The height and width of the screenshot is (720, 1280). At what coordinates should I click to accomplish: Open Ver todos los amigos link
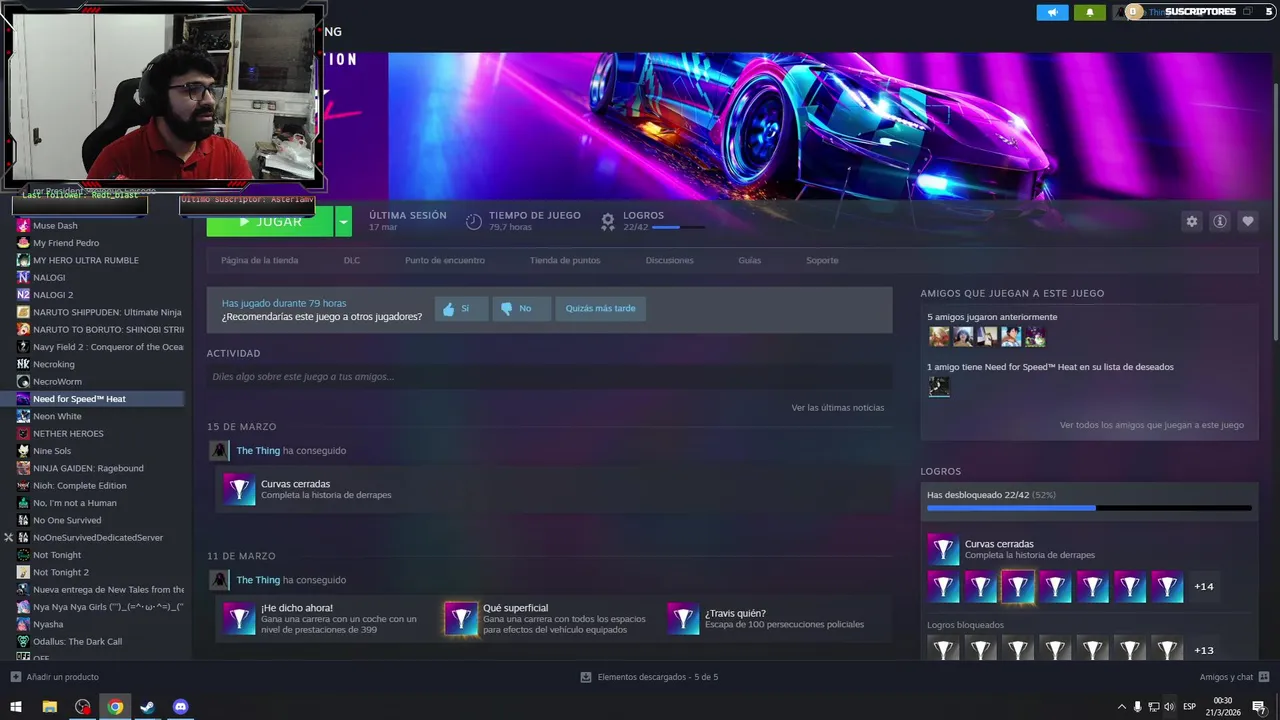click(1152, 425)
